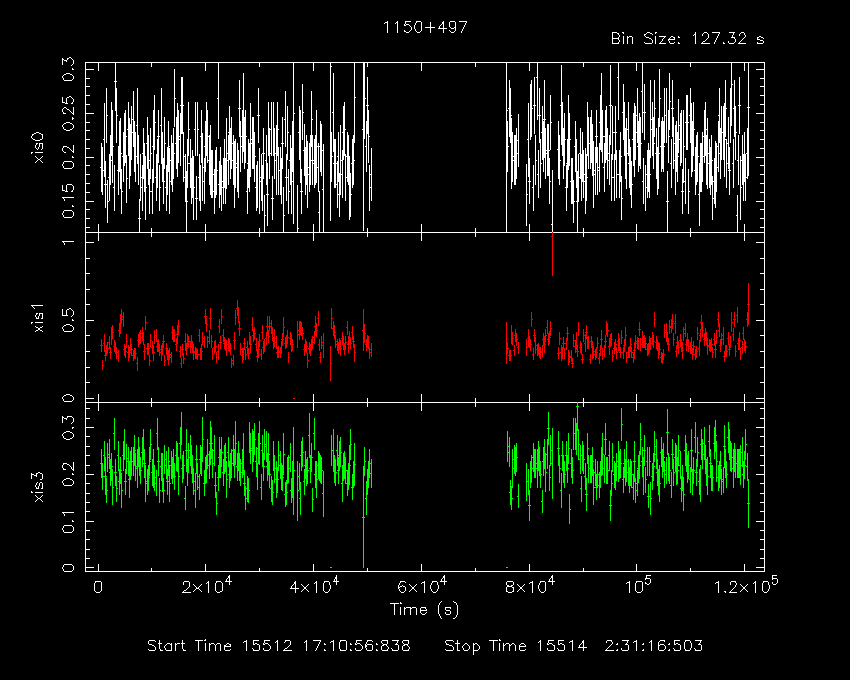Click the "xis0" y-axis label
This screenshot has height=680, width=850.
point(38,147)
